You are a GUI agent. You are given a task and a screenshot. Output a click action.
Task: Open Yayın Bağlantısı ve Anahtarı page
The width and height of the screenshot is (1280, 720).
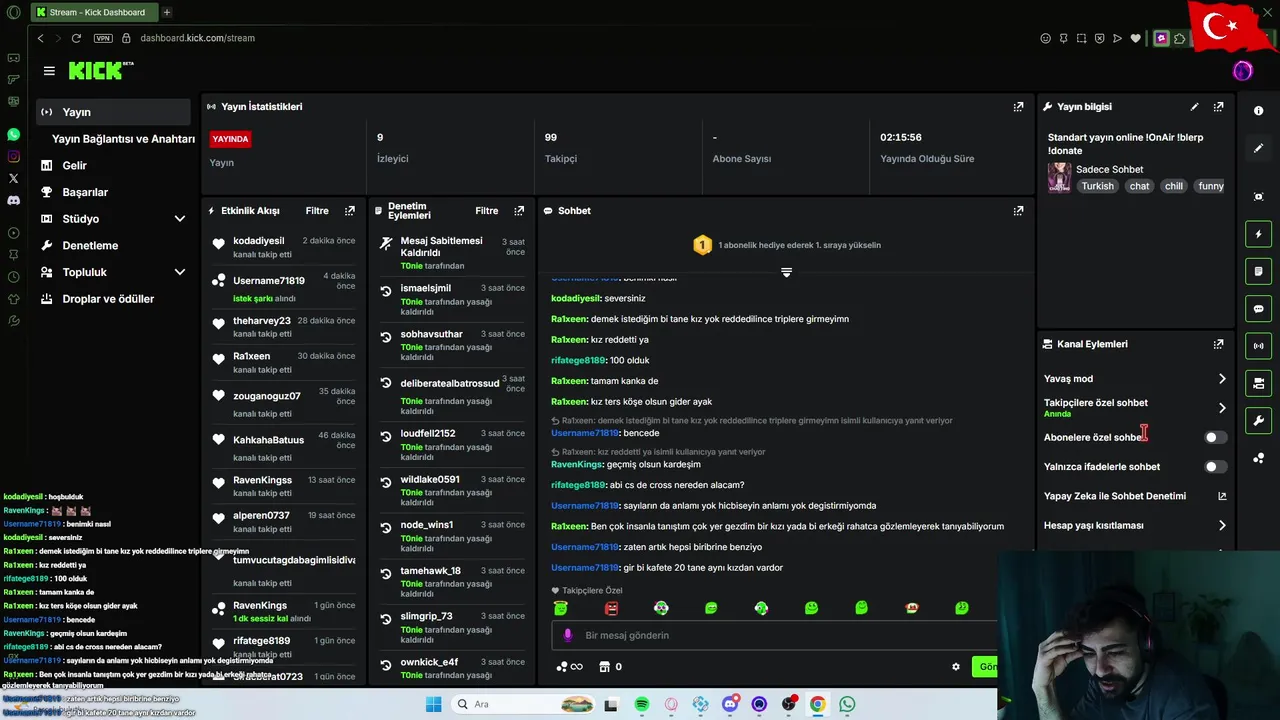click(123, 139)
